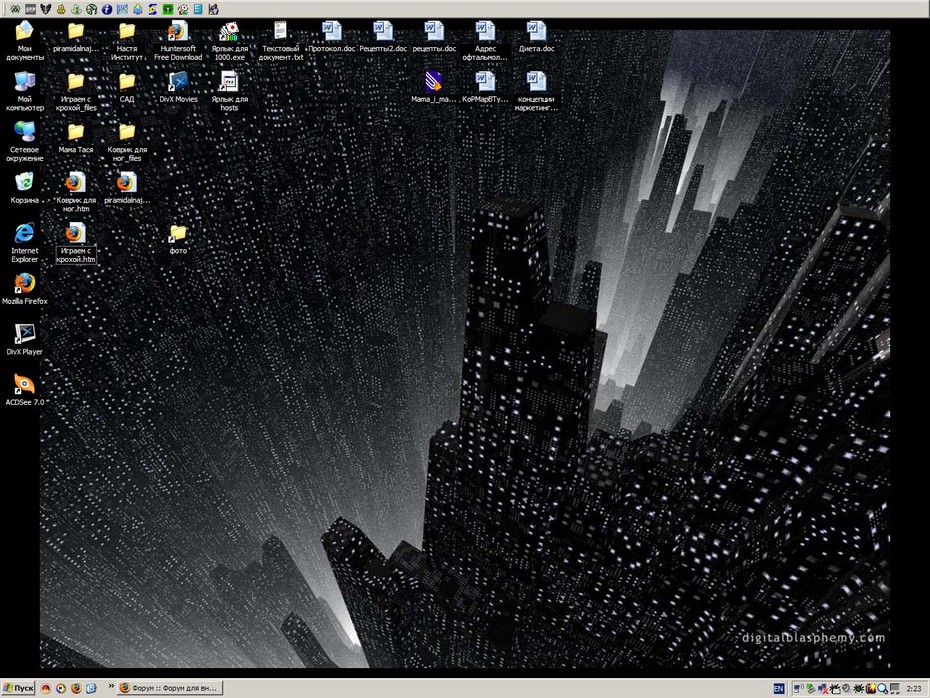Click the wireless network tray icon
Viewport: 930px width, 698px height.
click(798, 688)
